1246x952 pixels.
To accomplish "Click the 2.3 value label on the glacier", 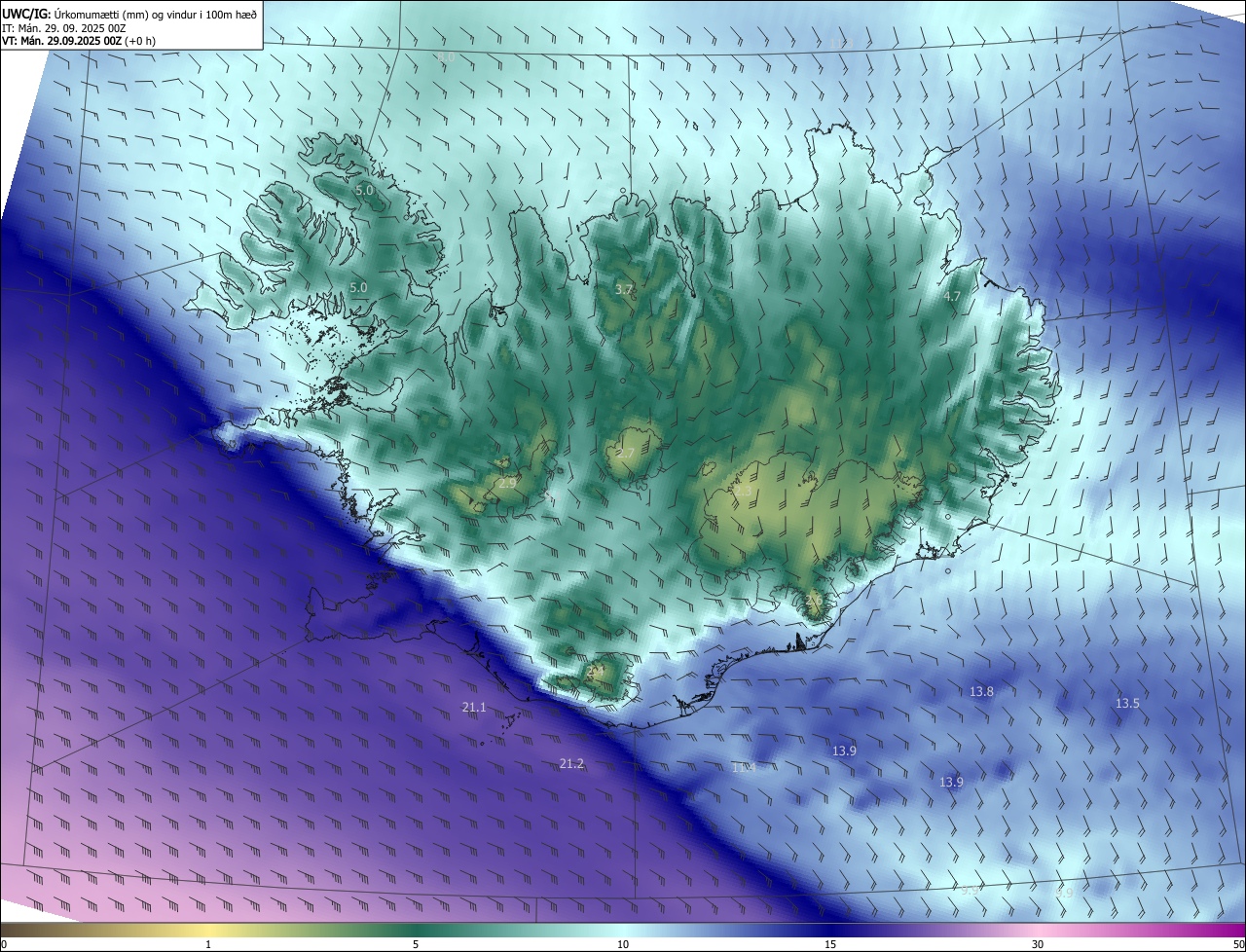I will [x=742, y=494].
